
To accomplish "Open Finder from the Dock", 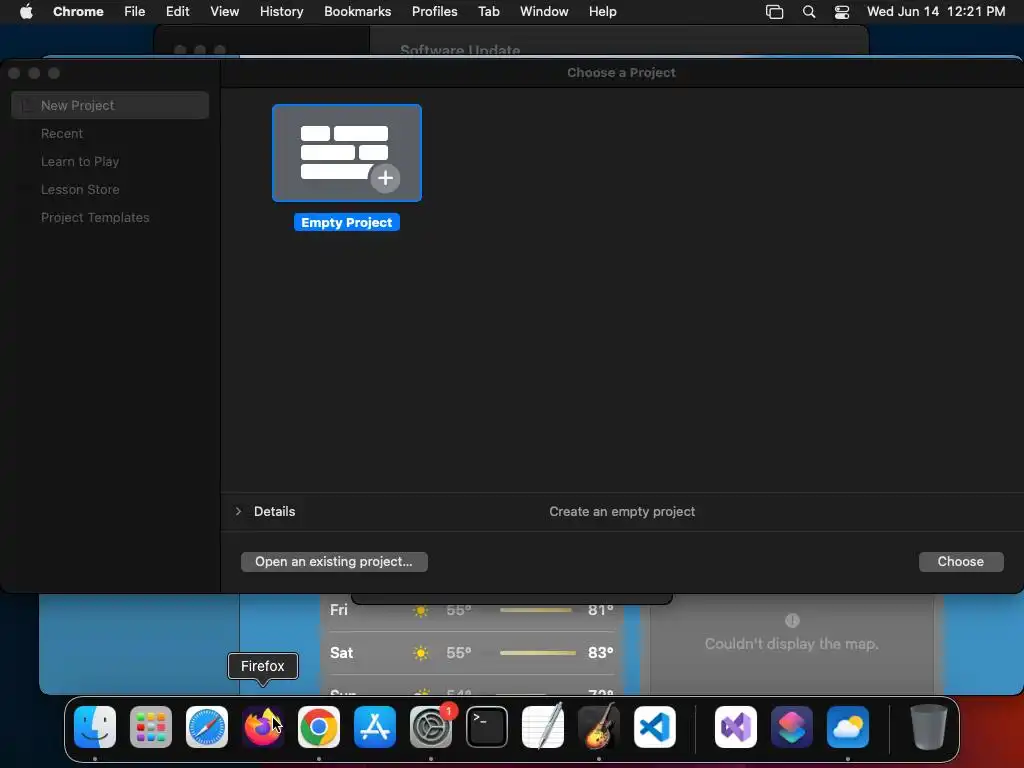I will tap(95, 727).
